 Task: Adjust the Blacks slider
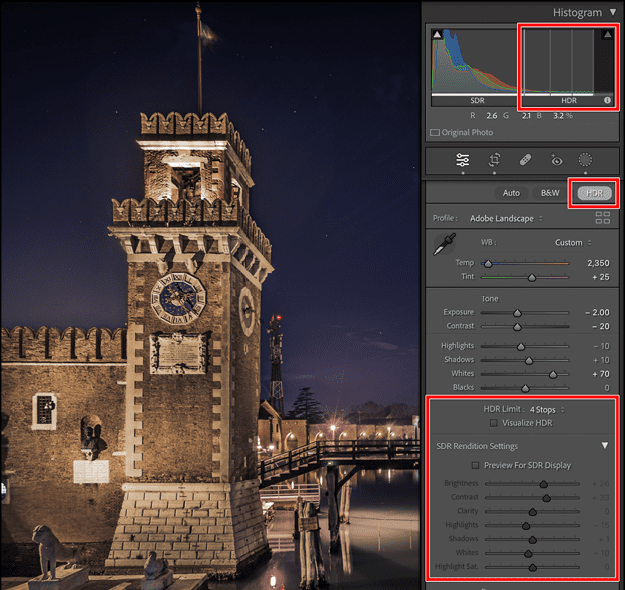coord(525,388)
